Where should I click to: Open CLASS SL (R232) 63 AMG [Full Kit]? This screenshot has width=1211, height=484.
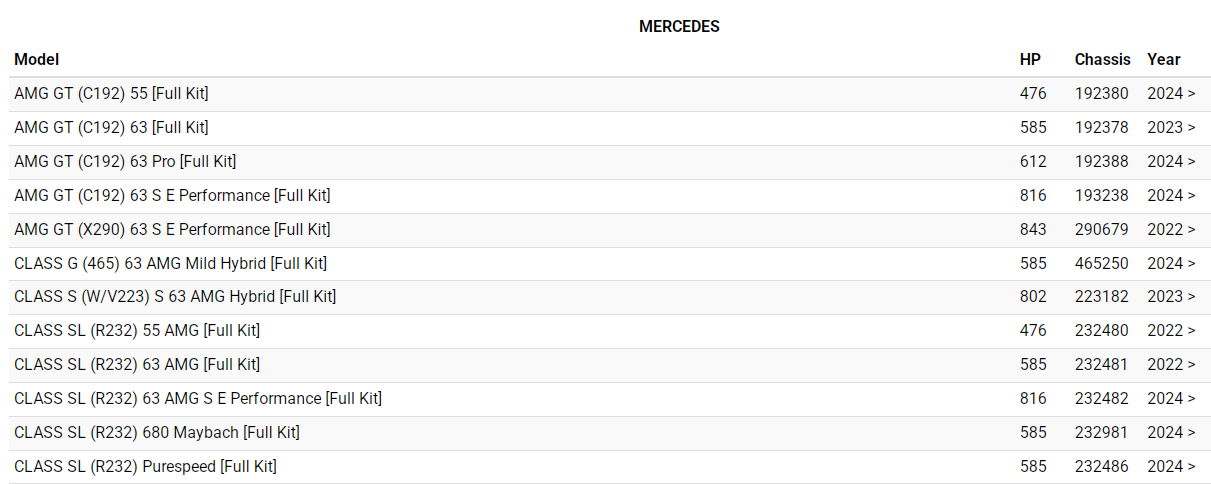tap(137, 365)
